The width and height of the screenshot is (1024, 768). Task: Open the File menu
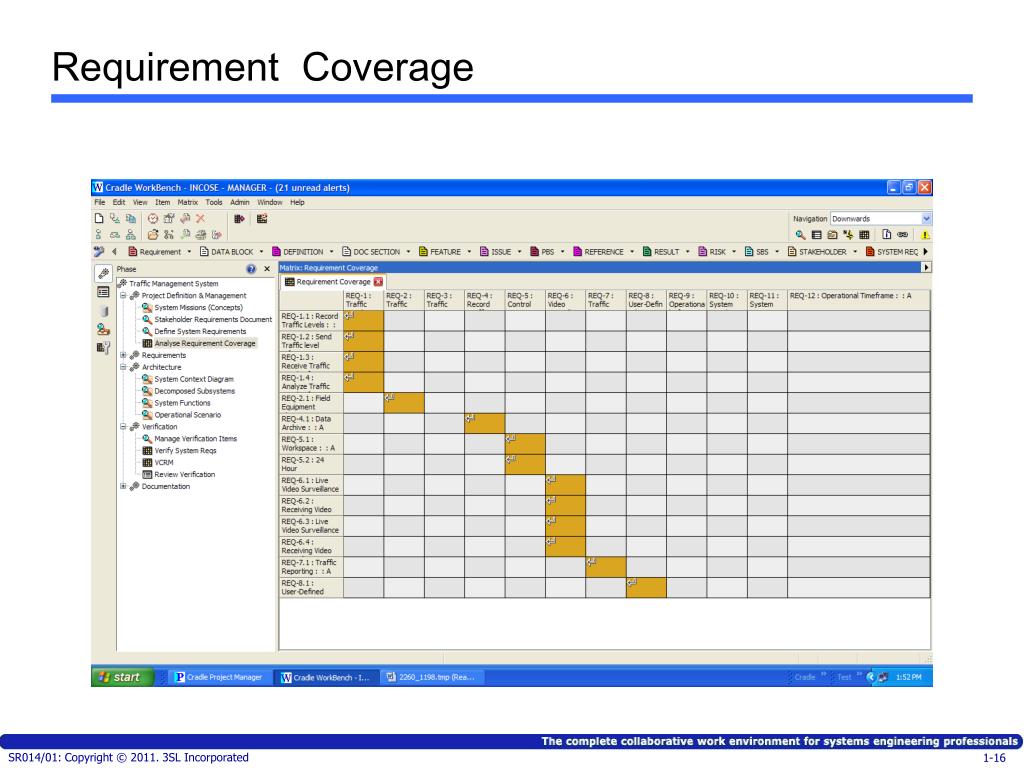[x=99, y=202]
